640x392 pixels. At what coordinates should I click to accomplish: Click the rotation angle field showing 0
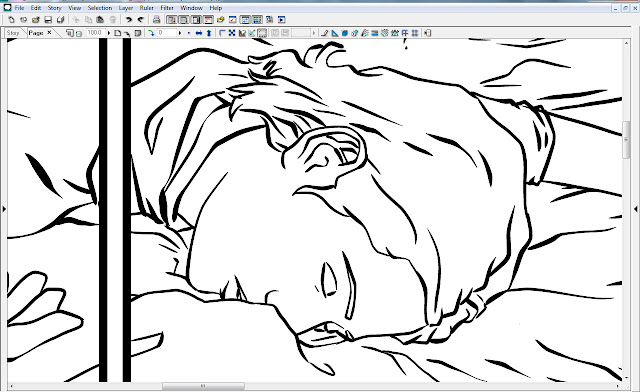tap(167, 33)
